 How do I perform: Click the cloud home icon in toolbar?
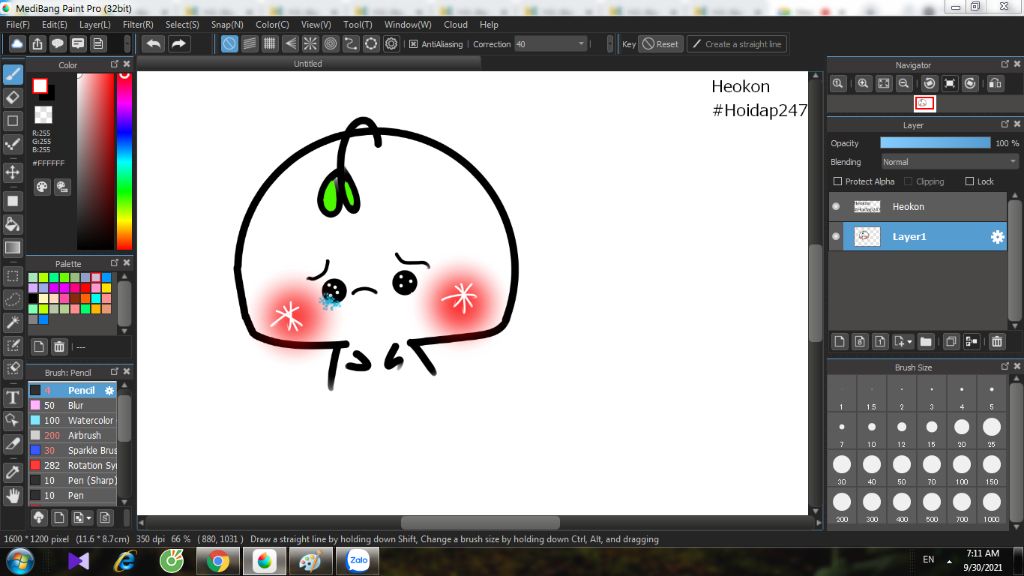pos(17,44)
